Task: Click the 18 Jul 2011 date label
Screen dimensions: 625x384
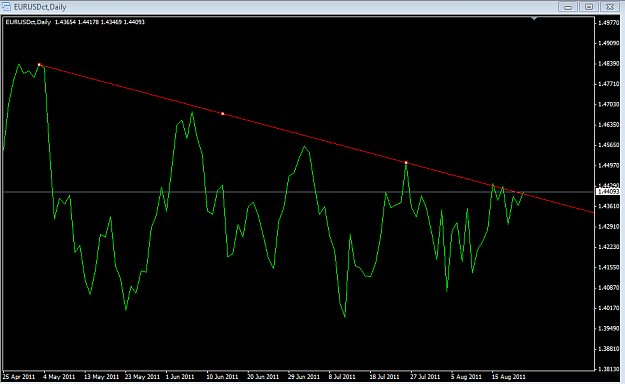Action: [x=384, y=377]
